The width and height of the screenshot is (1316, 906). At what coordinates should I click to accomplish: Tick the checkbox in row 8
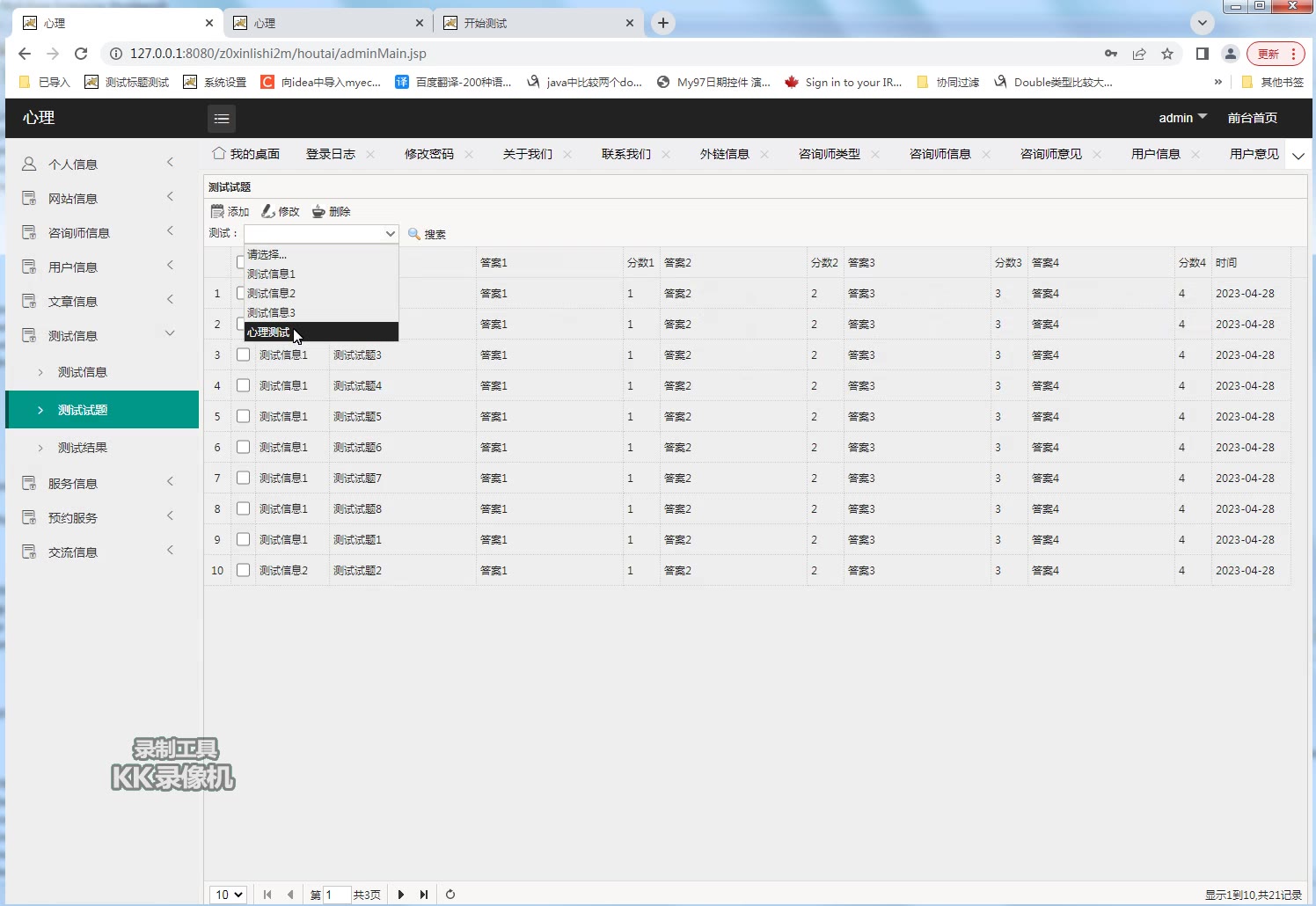[244, 508]
